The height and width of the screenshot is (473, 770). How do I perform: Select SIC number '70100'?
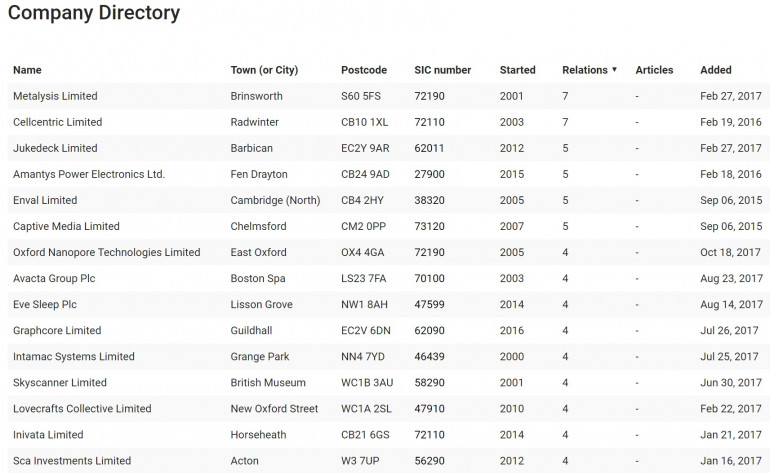429,278
